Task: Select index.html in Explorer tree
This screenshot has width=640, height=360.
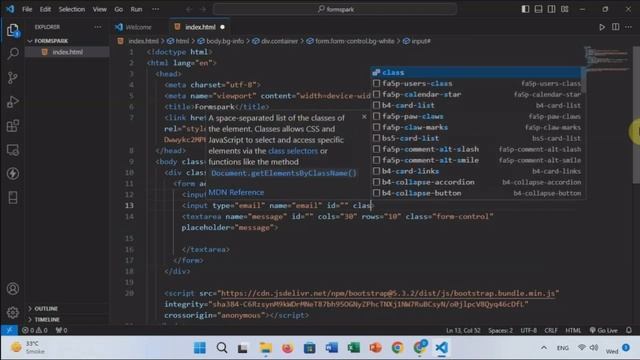Action: pos(67,52)
